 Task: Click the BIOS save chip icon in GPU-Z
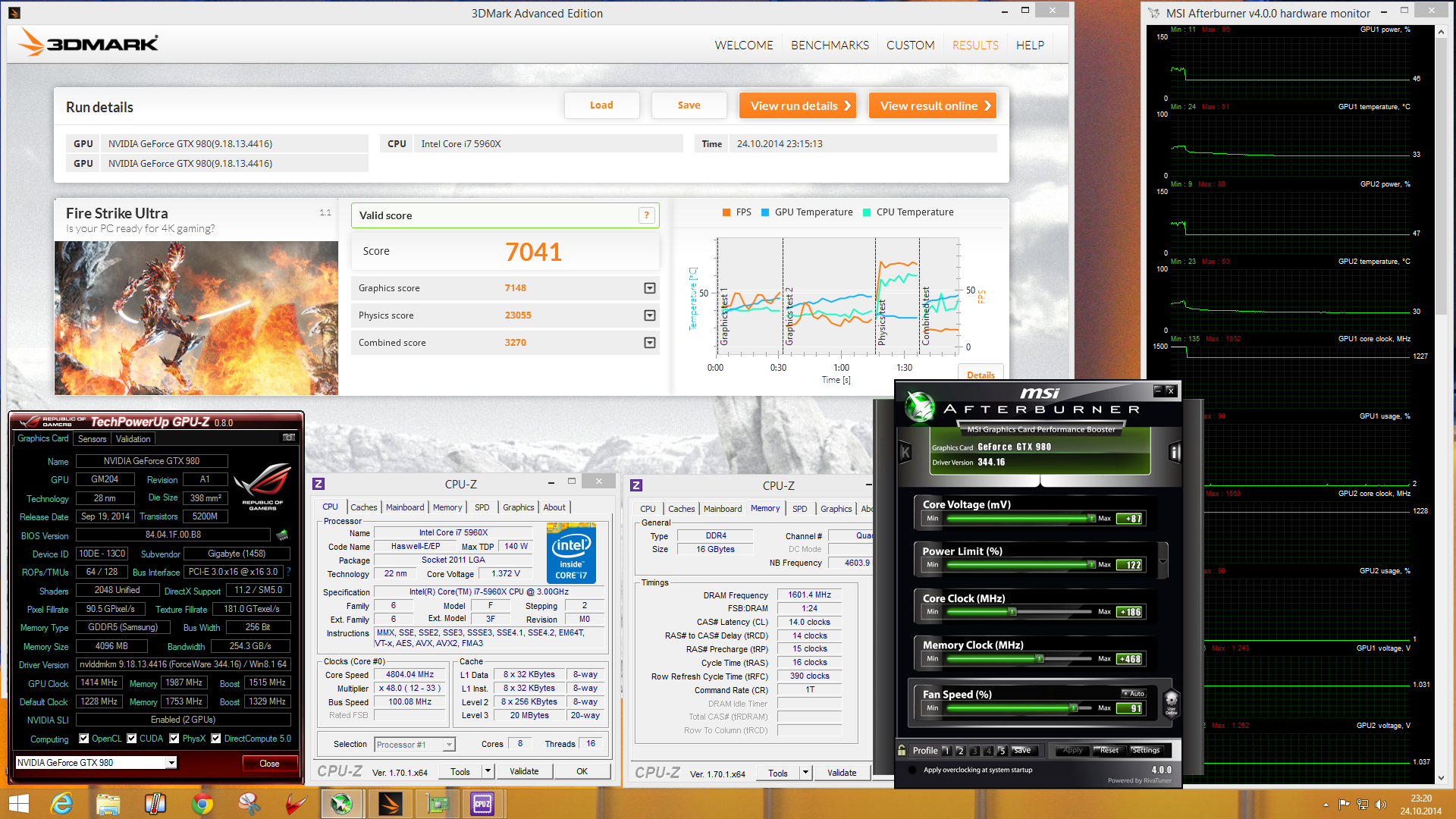coord(282,535)
